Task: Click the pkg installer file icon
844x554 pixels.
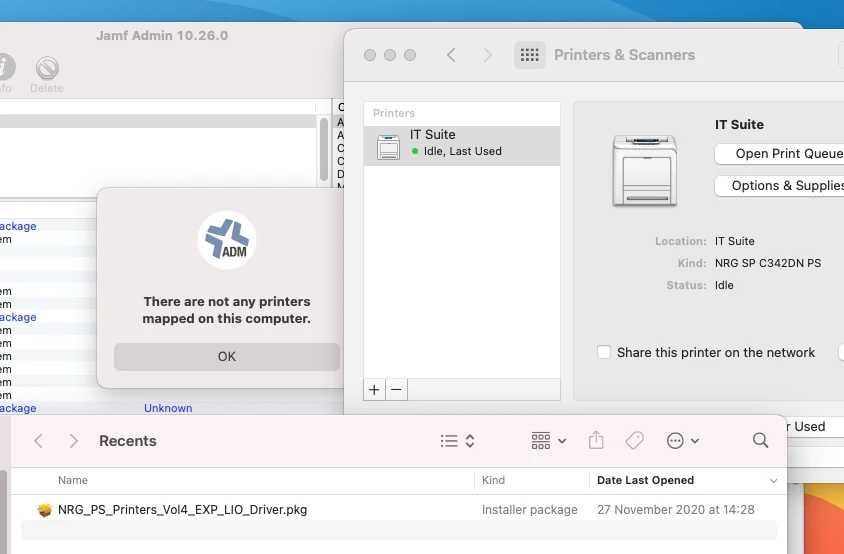Action: [x=45, y=510]
